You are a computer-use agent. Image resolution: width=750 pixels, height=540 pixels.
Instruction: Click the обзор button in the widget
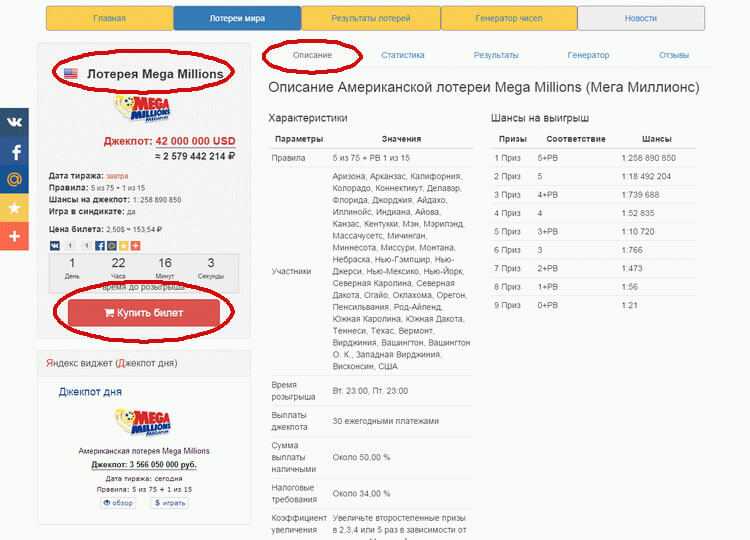pyautogui.click(x=118, y=503)
